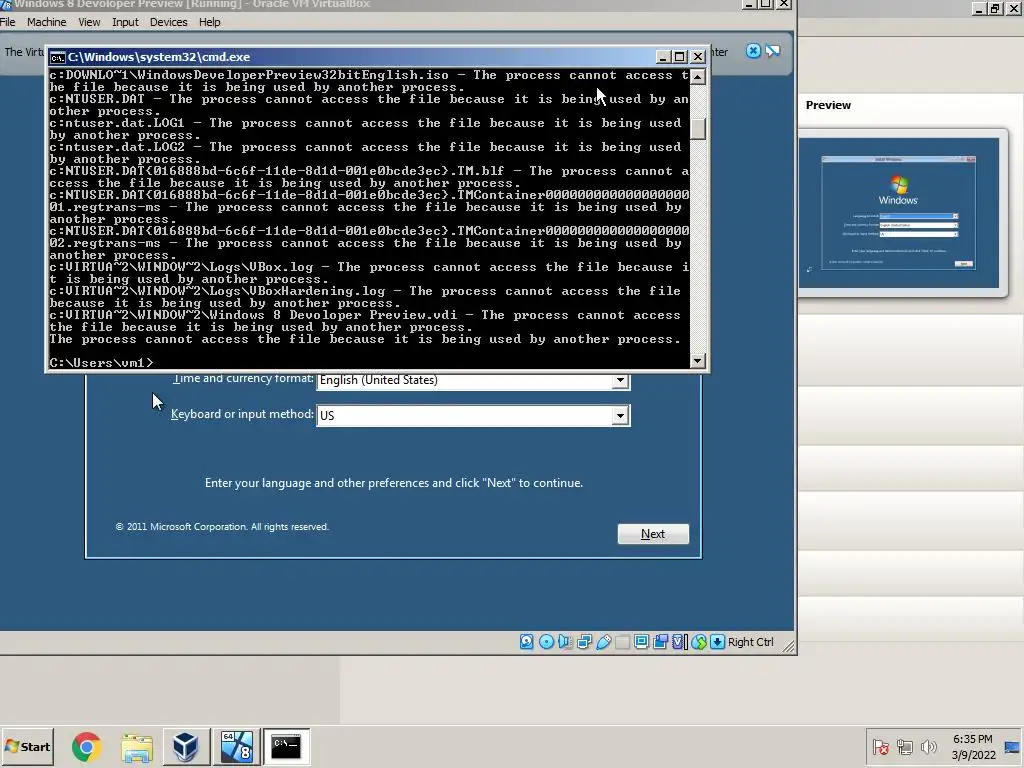
Task: Click the 2011 Microsoft Corporation copyright text
Action: 222,526
